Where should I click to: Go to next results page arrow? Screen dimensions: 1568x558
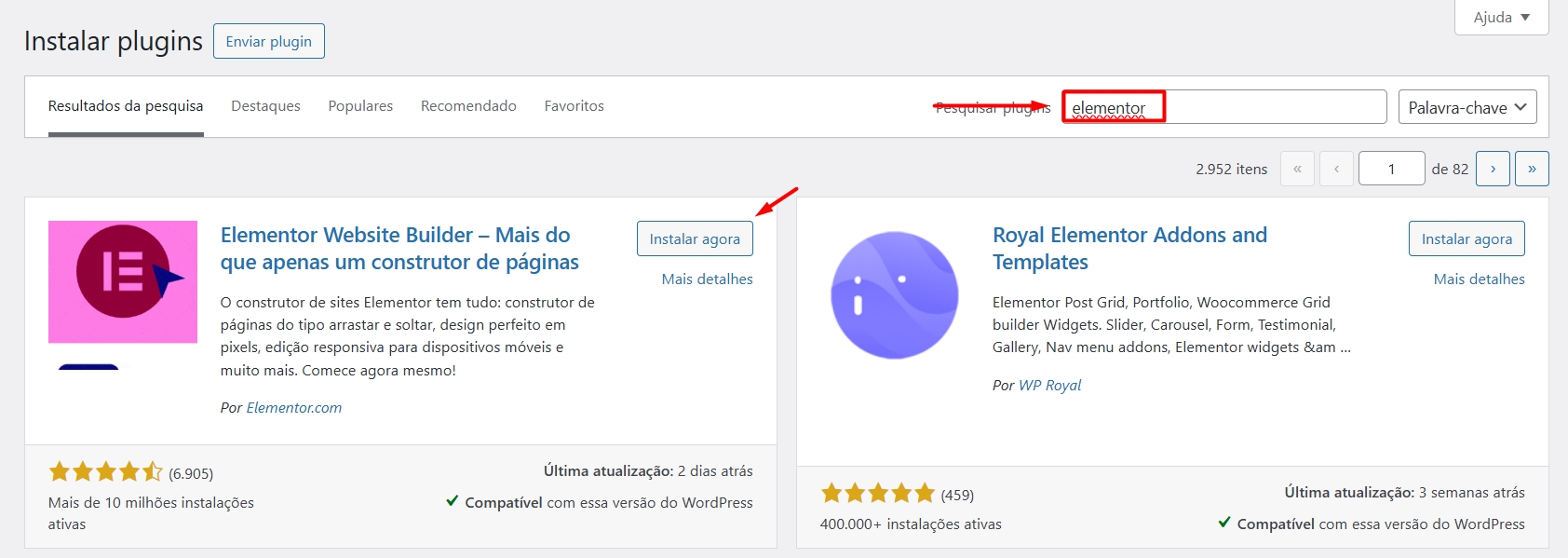(x=1493, y=169)
